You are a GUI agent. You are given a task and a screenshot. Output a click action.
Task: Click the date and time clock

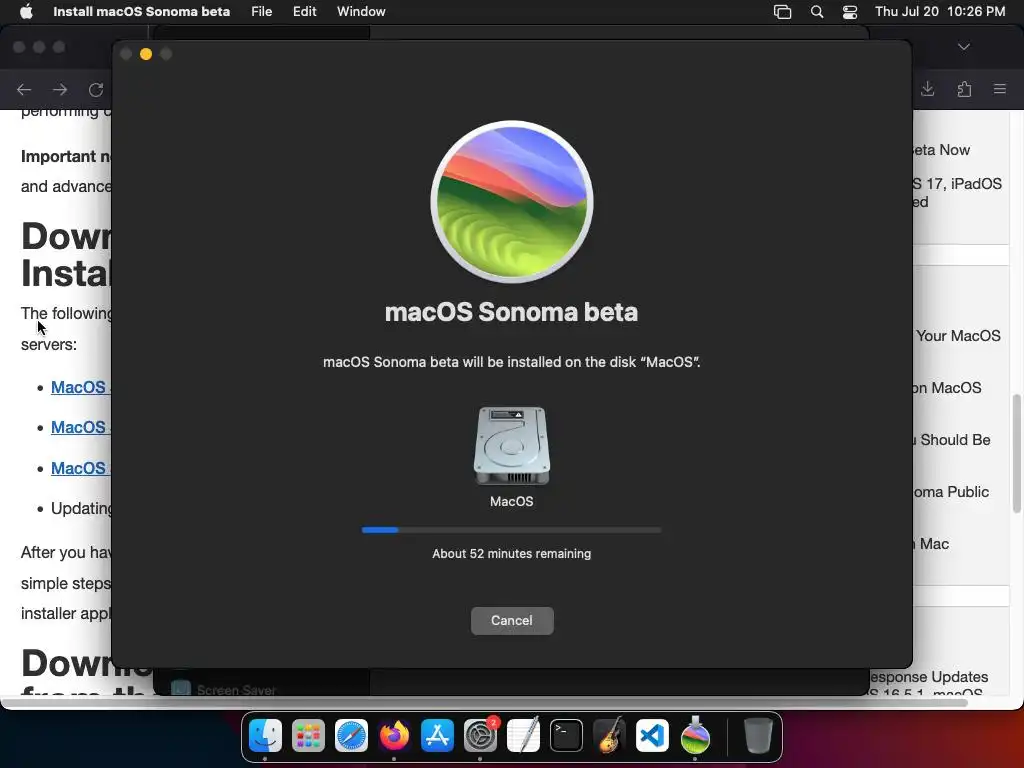[x=940, y=12]
